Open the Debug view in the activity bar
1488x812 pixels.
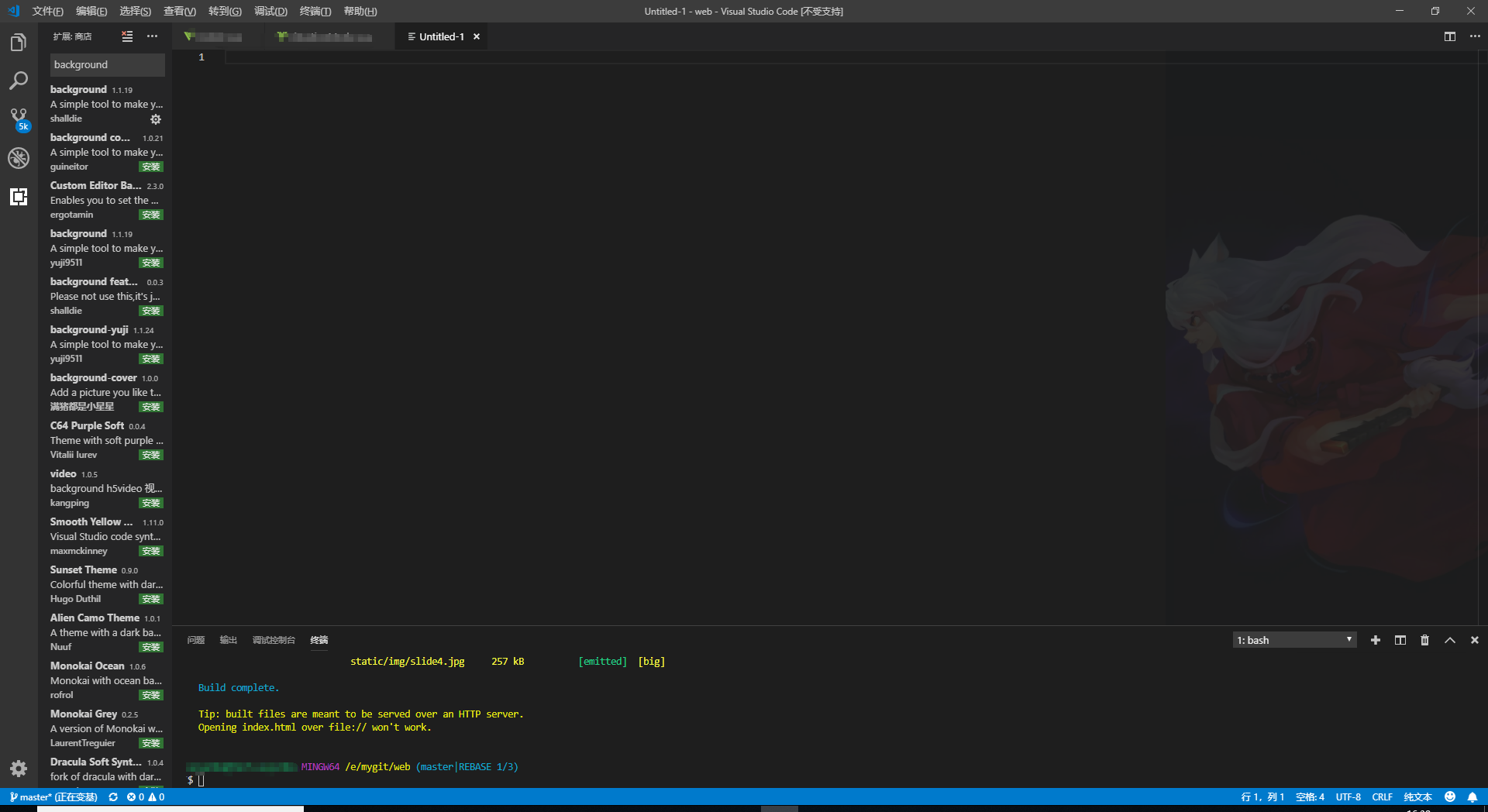click(19, 158)
